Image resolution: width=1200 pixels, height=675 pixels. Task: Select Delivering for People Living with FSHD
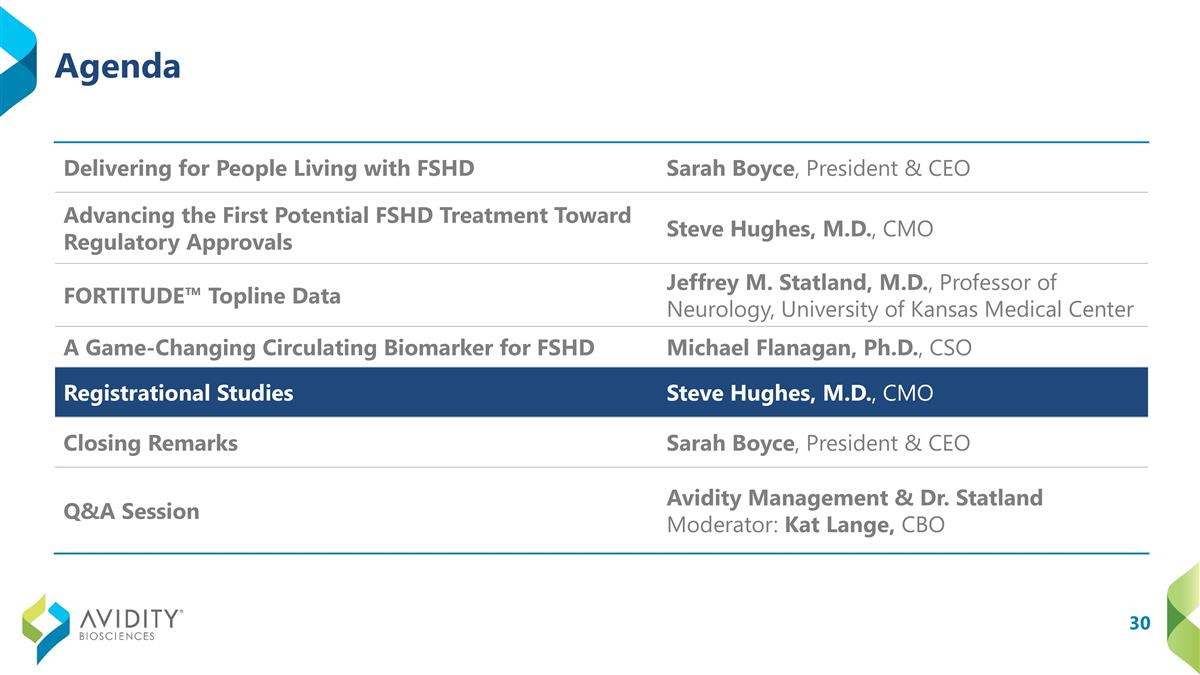pos(268,168)
